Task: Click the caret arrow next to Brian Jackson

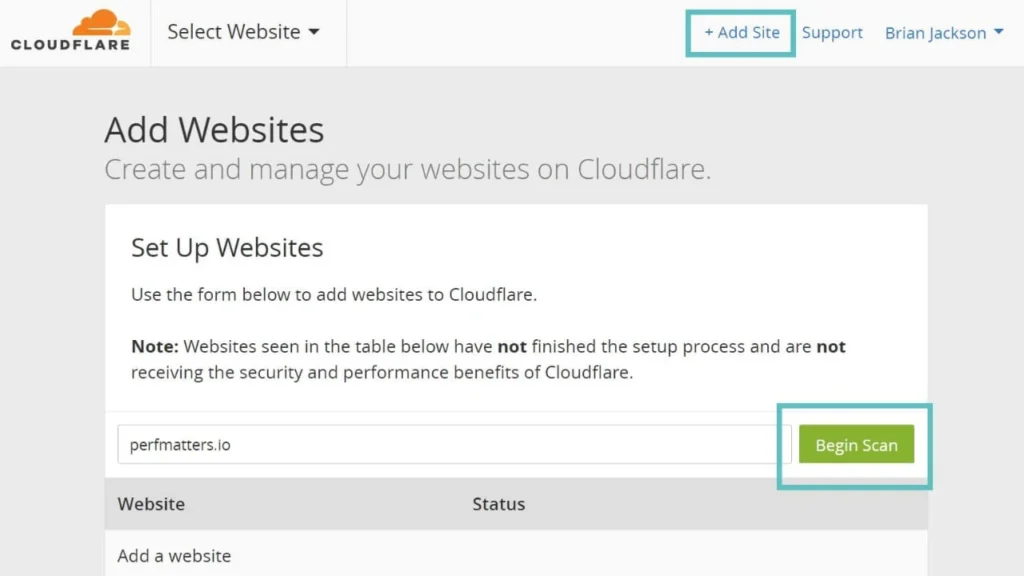Action: click(x=997, y=33)
